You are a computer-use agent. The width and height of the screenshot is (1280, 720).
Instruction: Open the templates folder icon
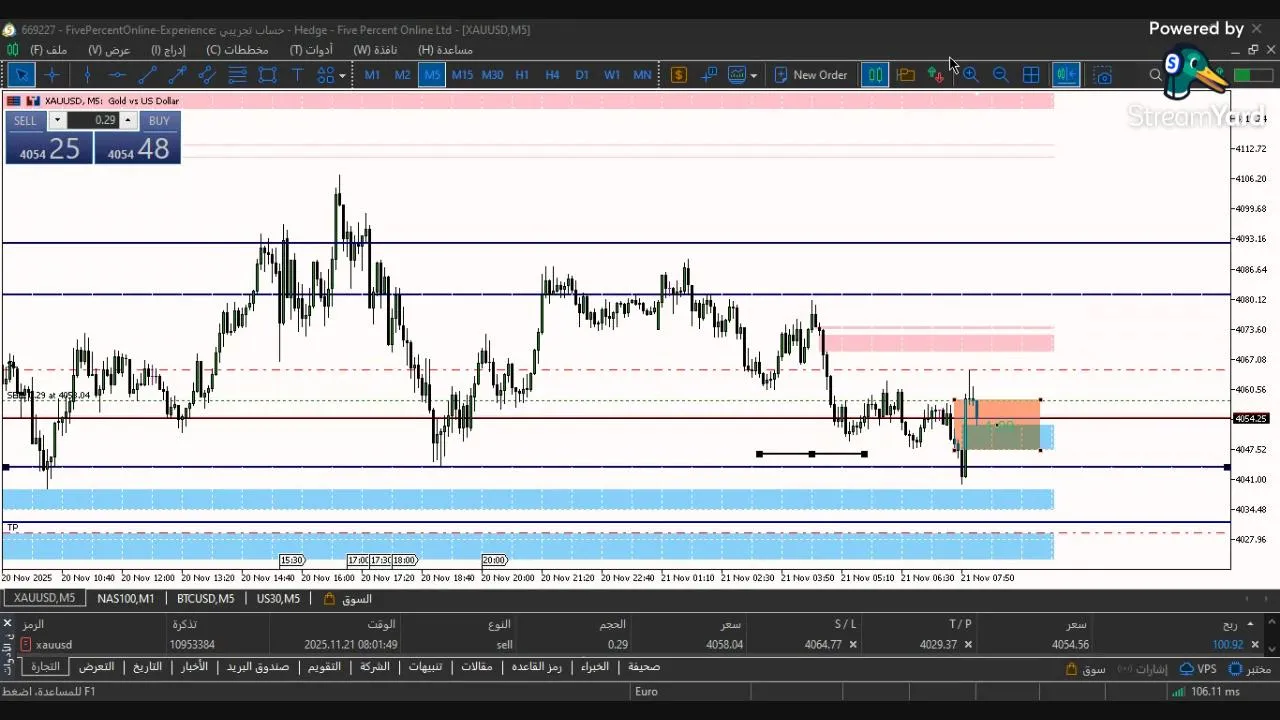pyautogui.click(x=906, y=75)
